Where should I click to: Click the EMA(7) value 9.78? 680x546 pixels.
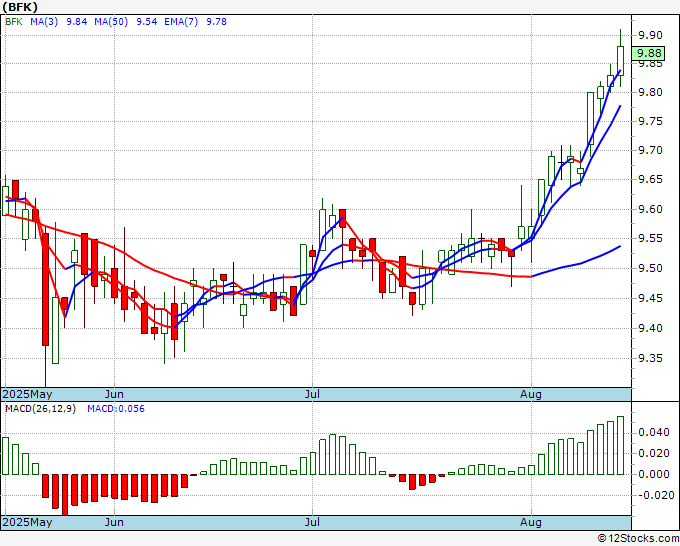[x=216, y=22]
